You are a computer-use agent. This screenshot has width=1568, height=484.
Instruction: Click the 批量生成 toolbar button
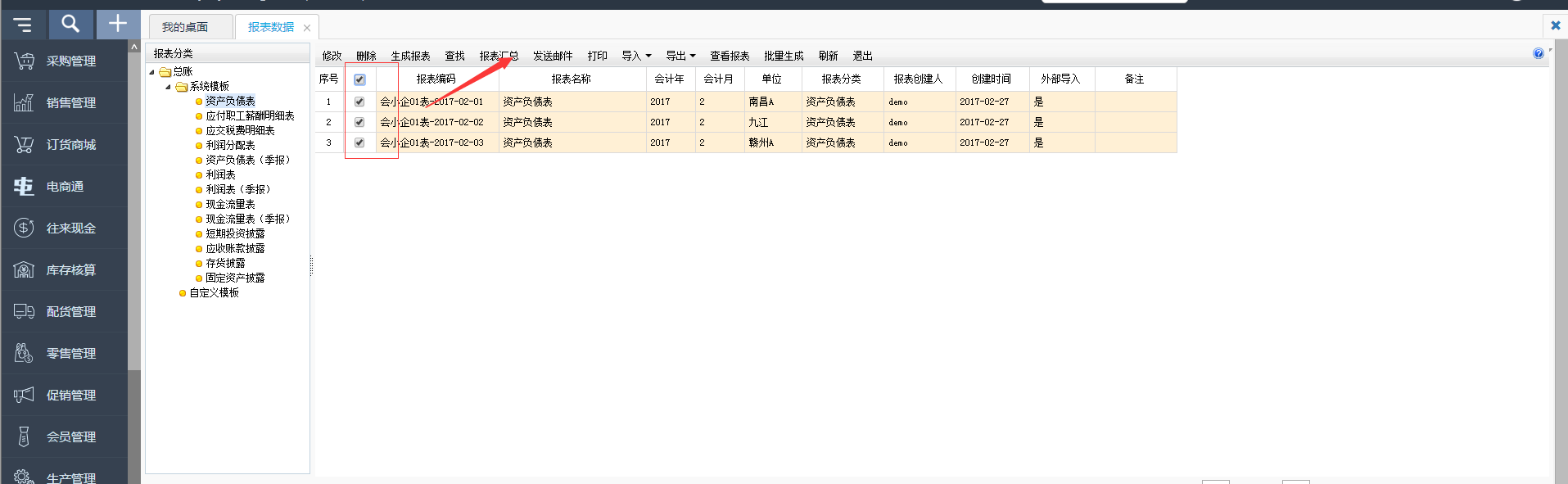click(x=784, y=56)
